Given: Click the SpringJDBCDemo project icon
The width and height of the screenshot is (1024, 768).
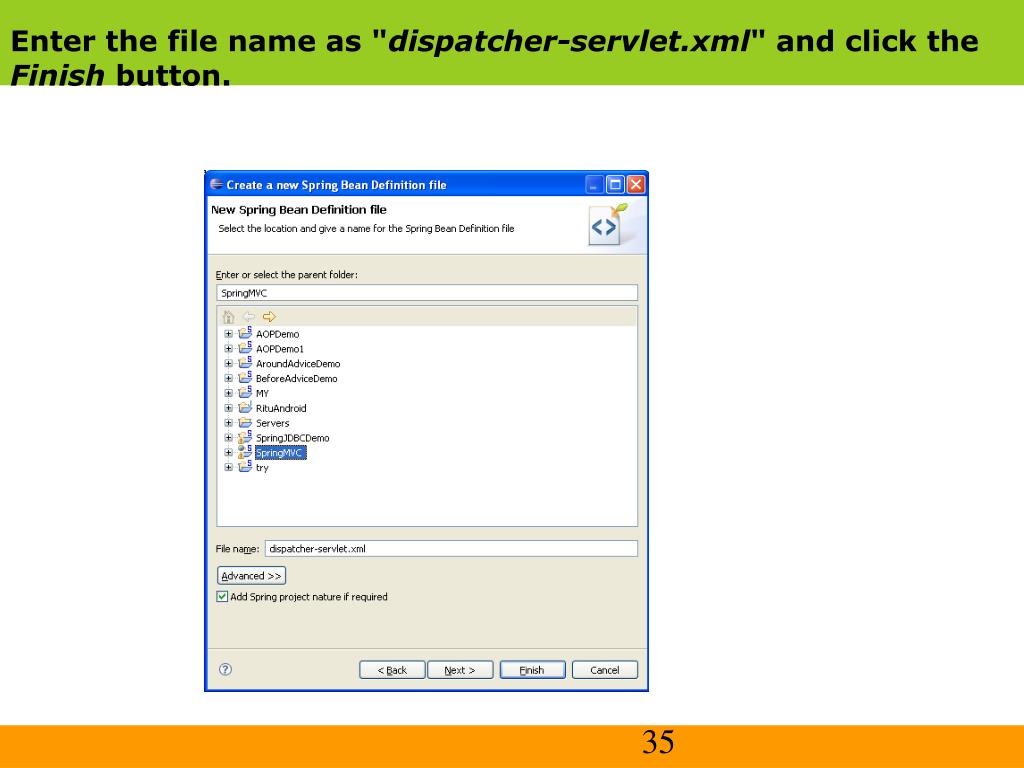Looking at the screenshot, I should pos(245,437).
